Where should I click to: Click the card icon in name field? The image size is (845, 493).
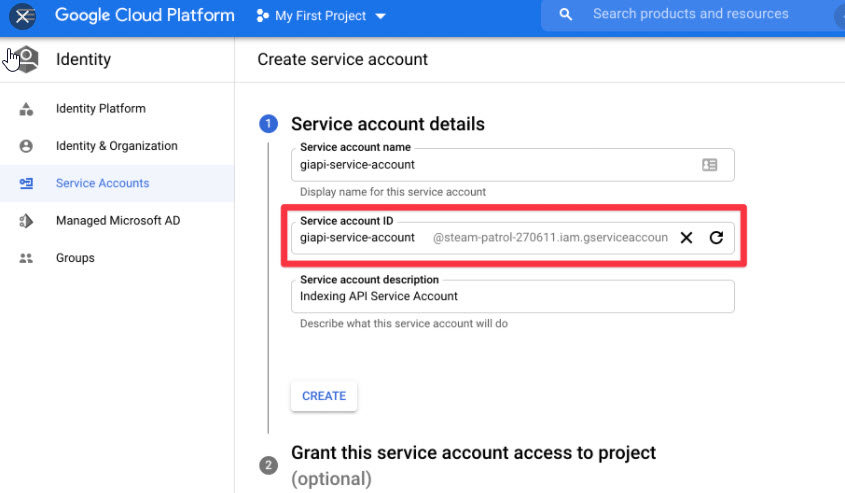pos(710,165)
